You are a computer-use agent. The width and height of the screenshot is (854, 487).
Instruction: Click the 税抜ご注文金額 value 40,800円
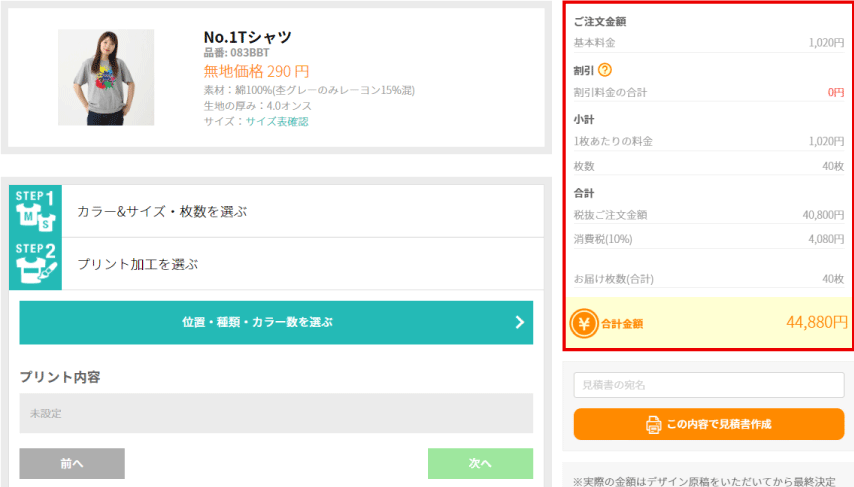click(x=823, y=215)
